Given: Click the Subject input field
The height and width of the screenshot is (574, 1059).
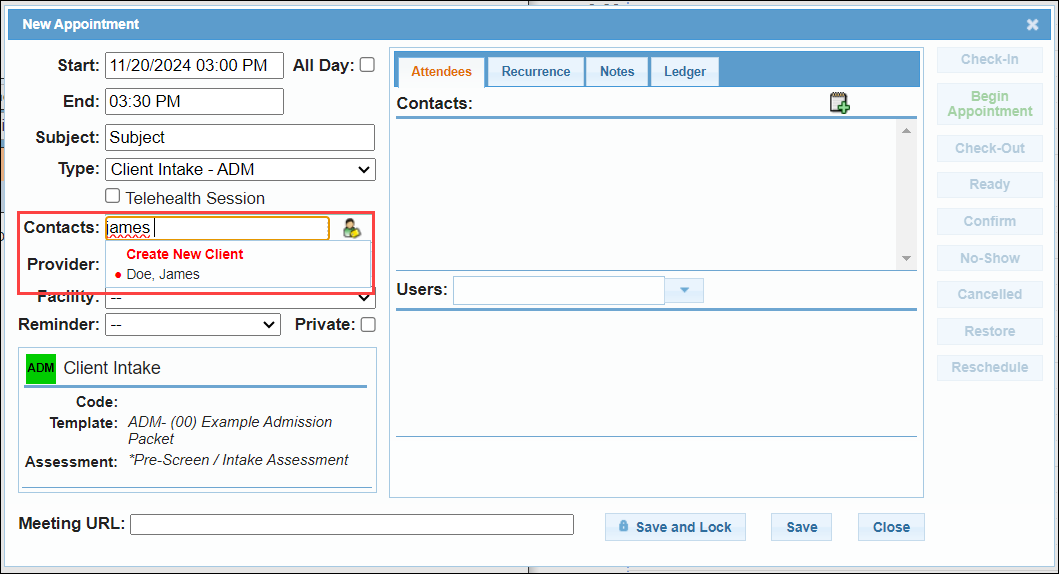Looking at the screenshot, I should coord(240,137).
